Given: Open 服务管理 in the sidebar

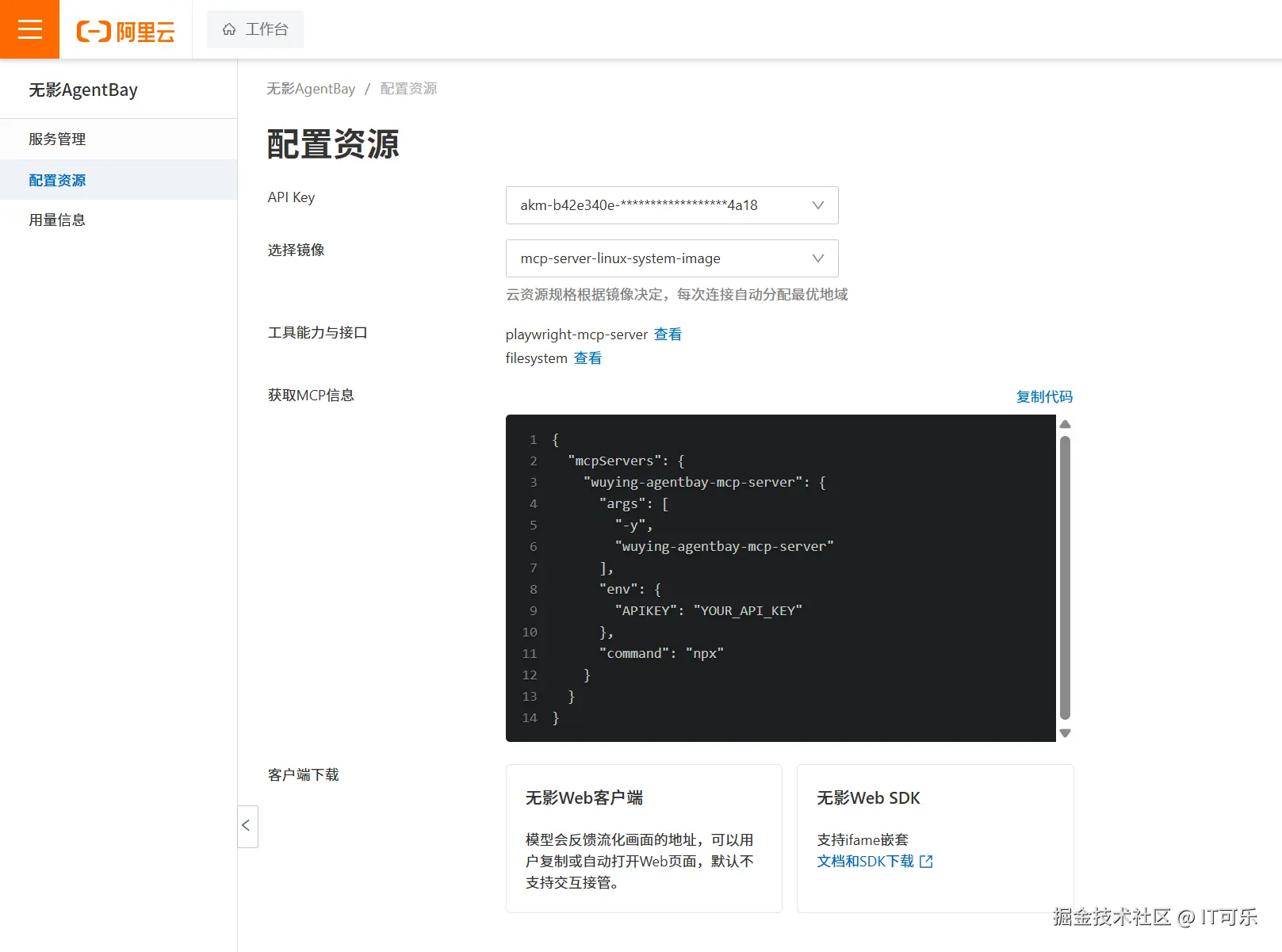Looking at the screenshot, I should pos(119,140).
